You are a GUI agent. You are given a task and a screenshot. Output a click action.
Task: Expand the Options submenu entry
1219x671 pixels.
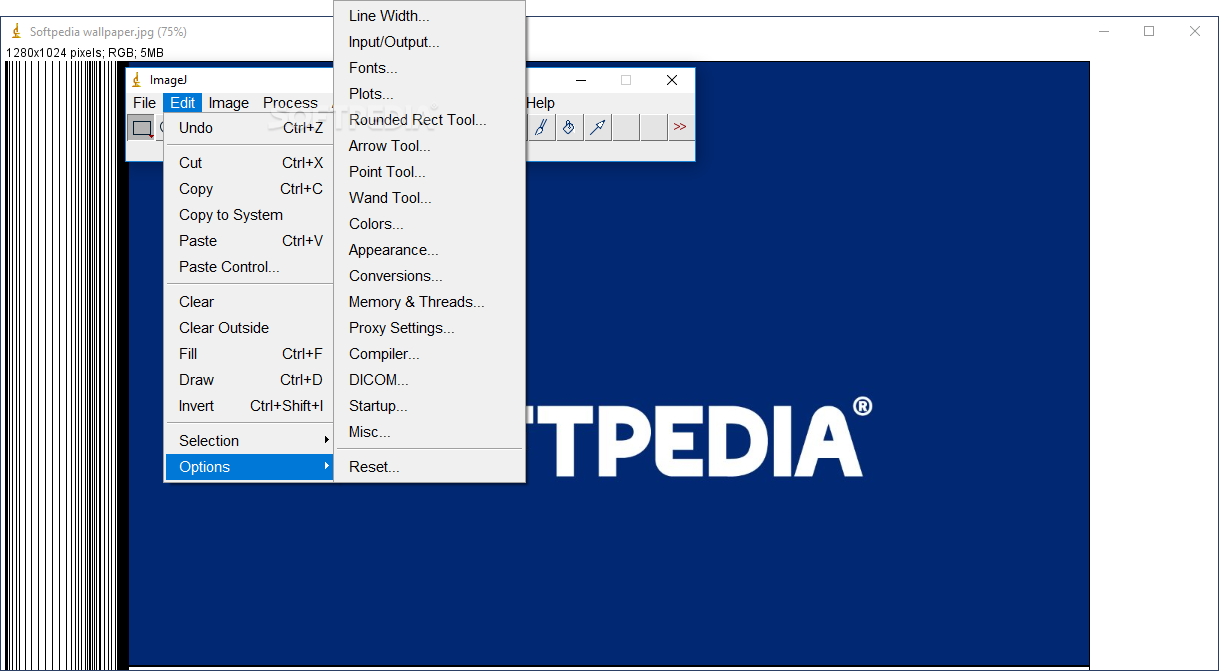pos(249,467)
